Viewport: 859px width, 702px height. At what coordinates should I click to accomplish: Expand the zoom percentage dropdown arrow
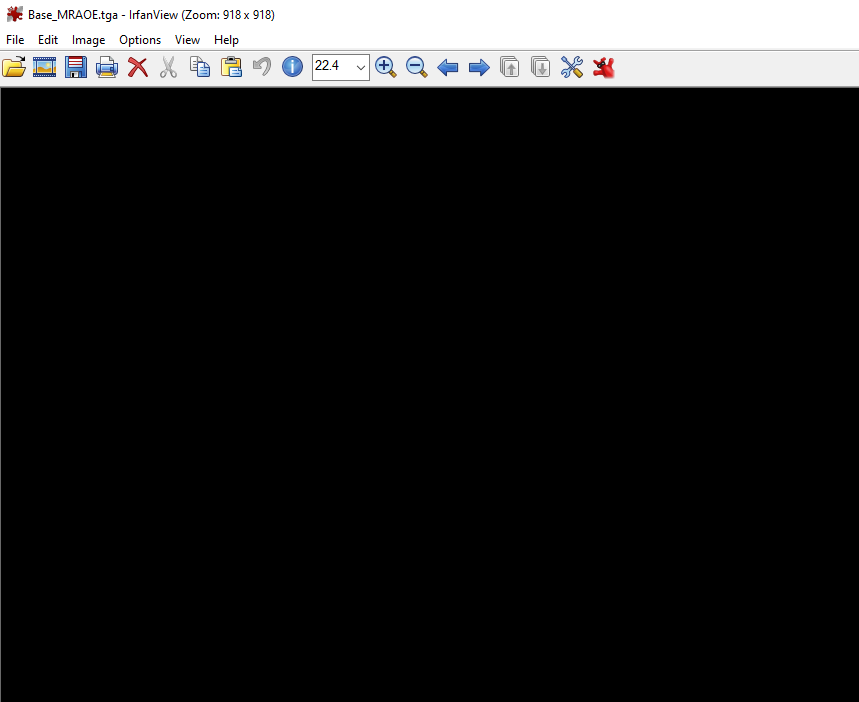[360, 67]
